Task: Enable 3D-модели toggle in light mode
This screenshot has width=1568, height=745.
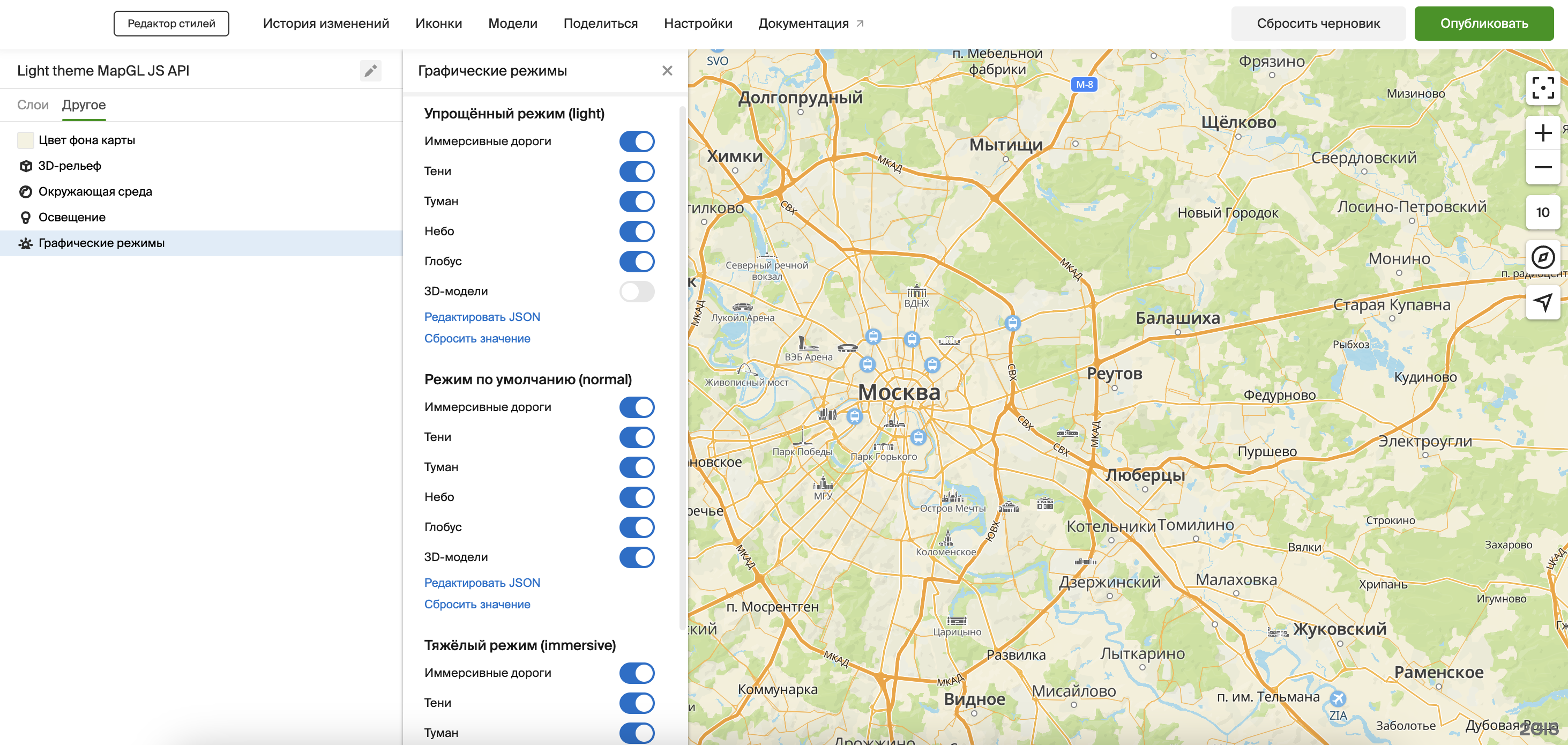Action: pos(636,292)
